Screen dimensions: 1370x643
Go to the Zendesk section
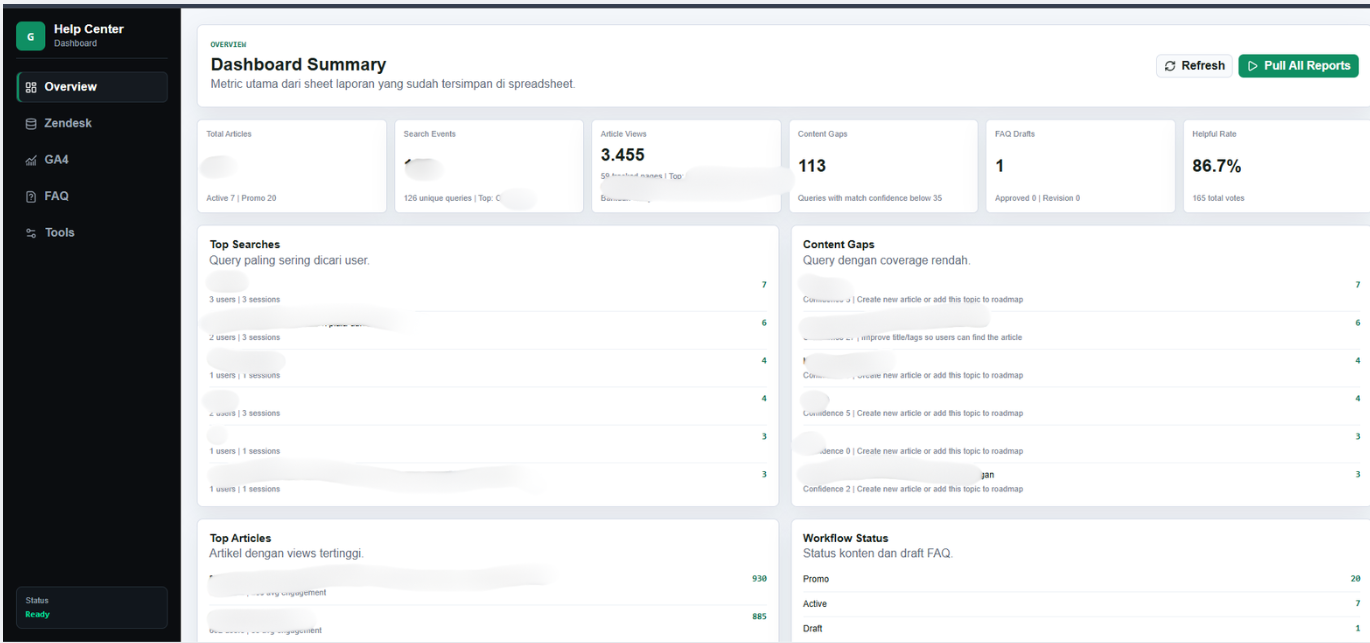pos(92,123)
